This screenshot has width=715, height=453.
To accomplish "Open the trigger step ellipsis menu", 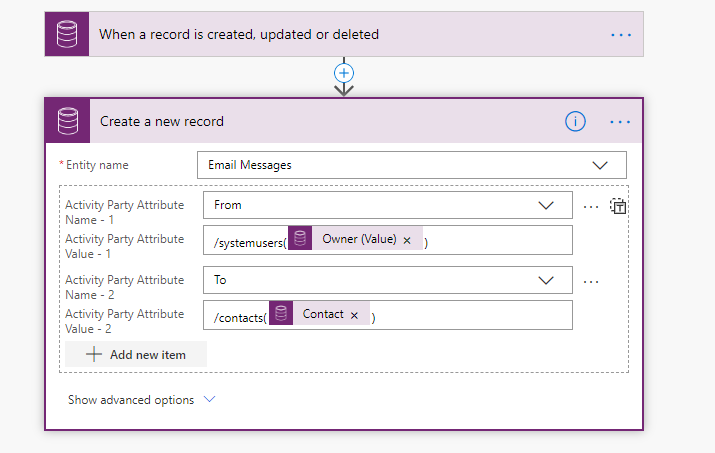I will tap(621, 34).
